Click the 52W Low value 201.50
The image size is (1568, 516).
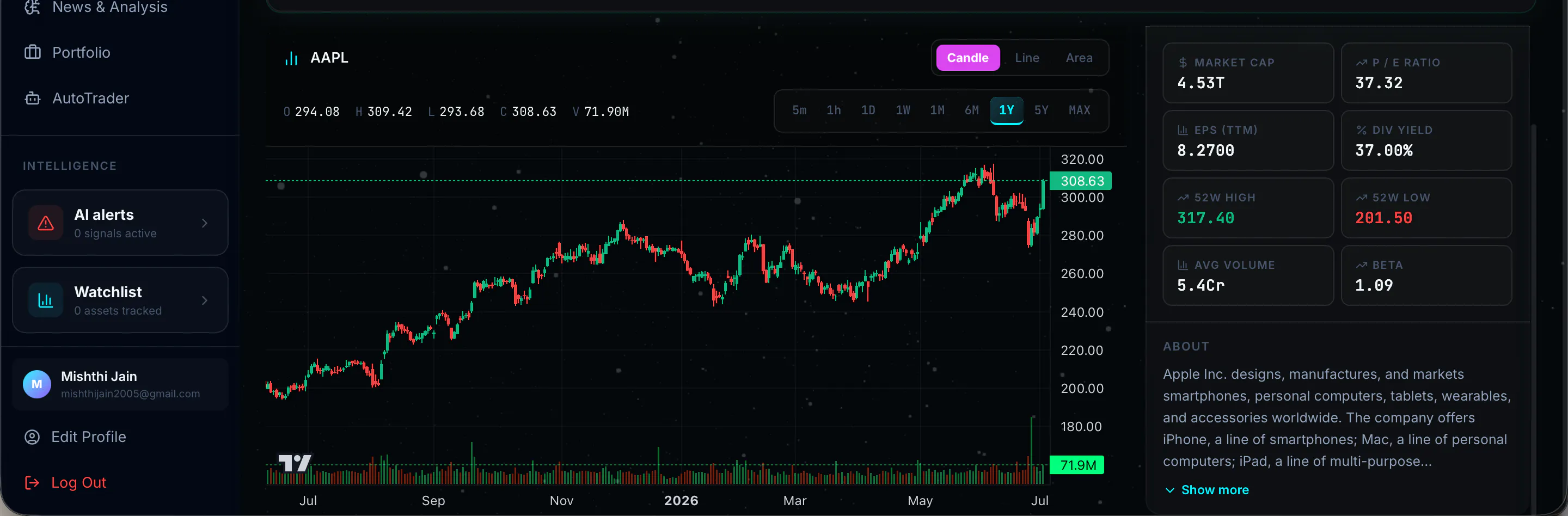(x=1383, y=218)
